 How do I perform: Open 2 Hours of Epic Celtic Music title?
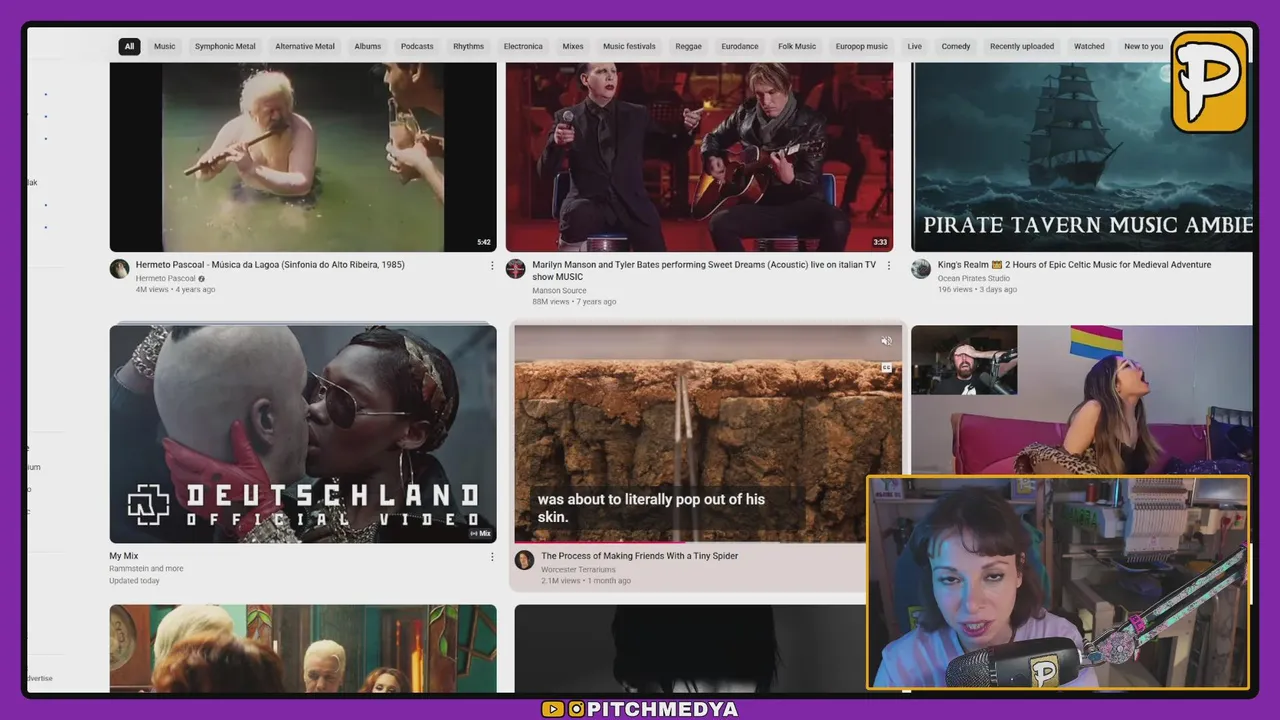pos(1074,265)
